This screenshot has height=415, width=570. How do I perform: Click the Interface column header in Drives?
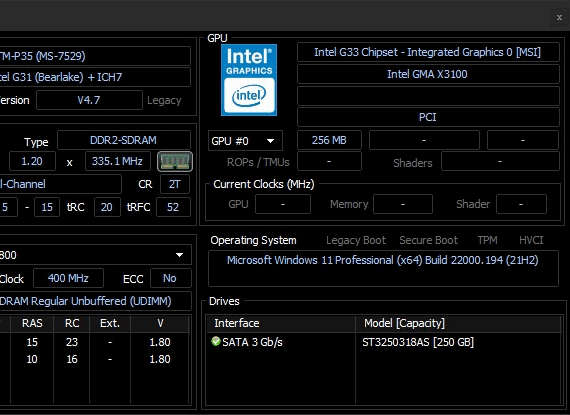point(281,323)
